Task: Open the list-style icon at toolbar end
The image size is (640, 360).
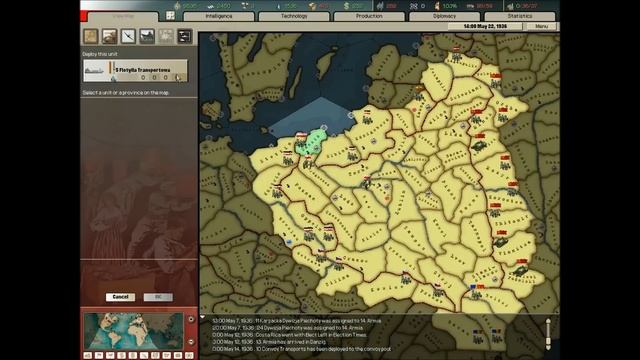Action: pyautogui.click(x=184, y=36)
